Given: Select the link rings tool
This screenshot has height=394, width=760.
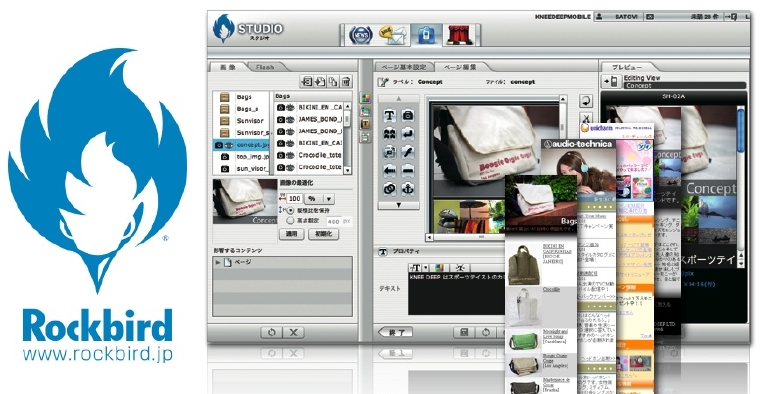Looking at the screenshot, I should [x=390, y=189].
